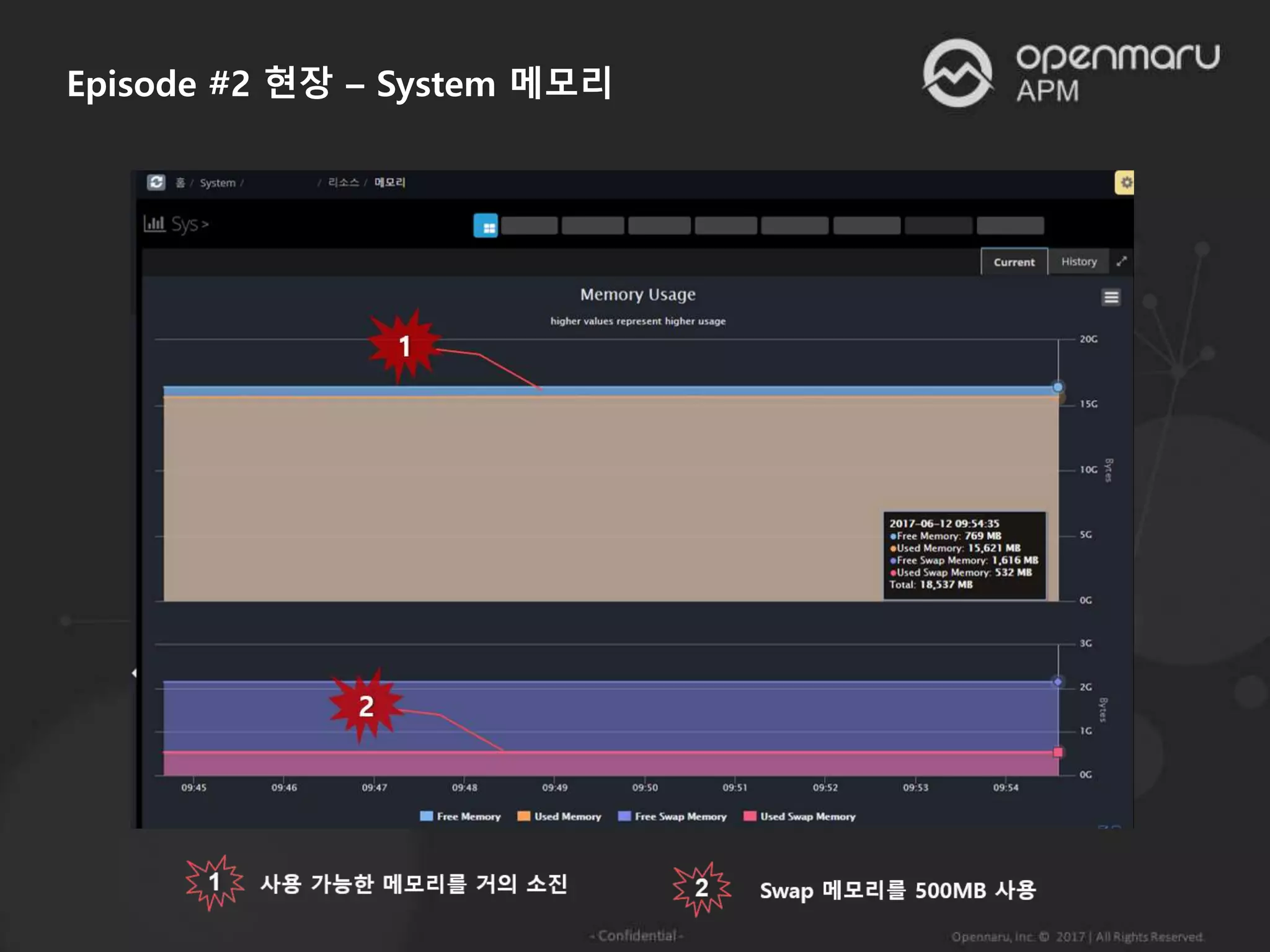
Task: Click the 메모리 breadcrumb item
Action: (x=389, y=182)
